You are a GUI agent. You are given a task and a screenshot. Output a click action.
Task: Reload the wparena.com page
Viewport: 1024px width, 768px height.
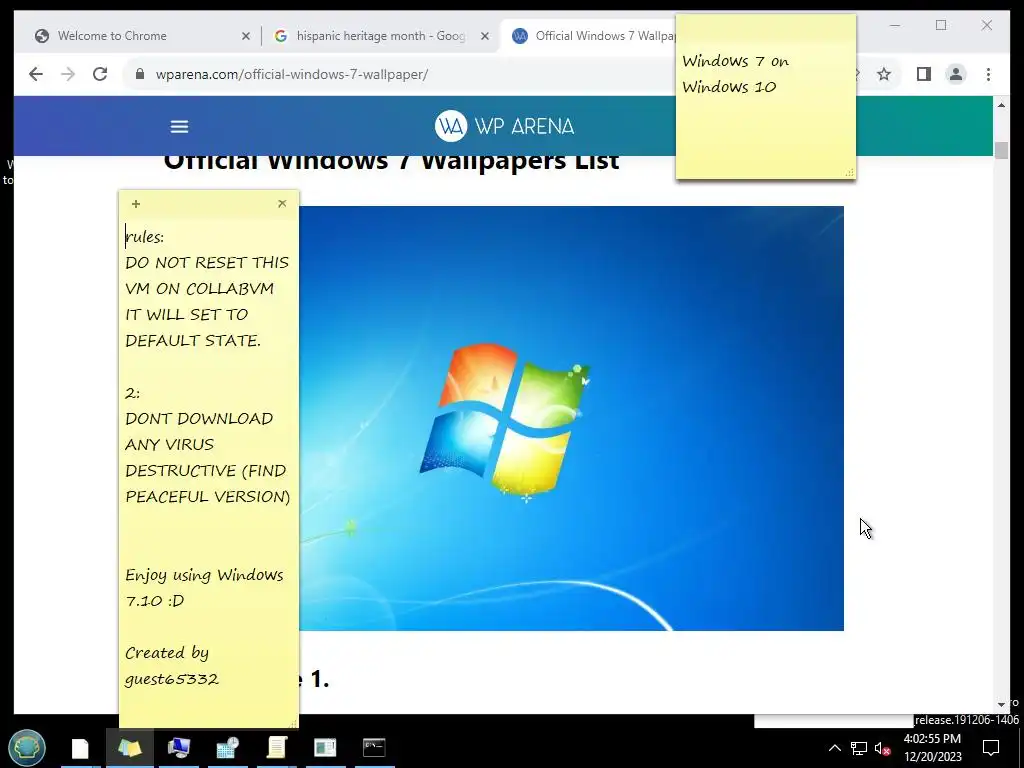pyautogui.click(x=100, y=74)
